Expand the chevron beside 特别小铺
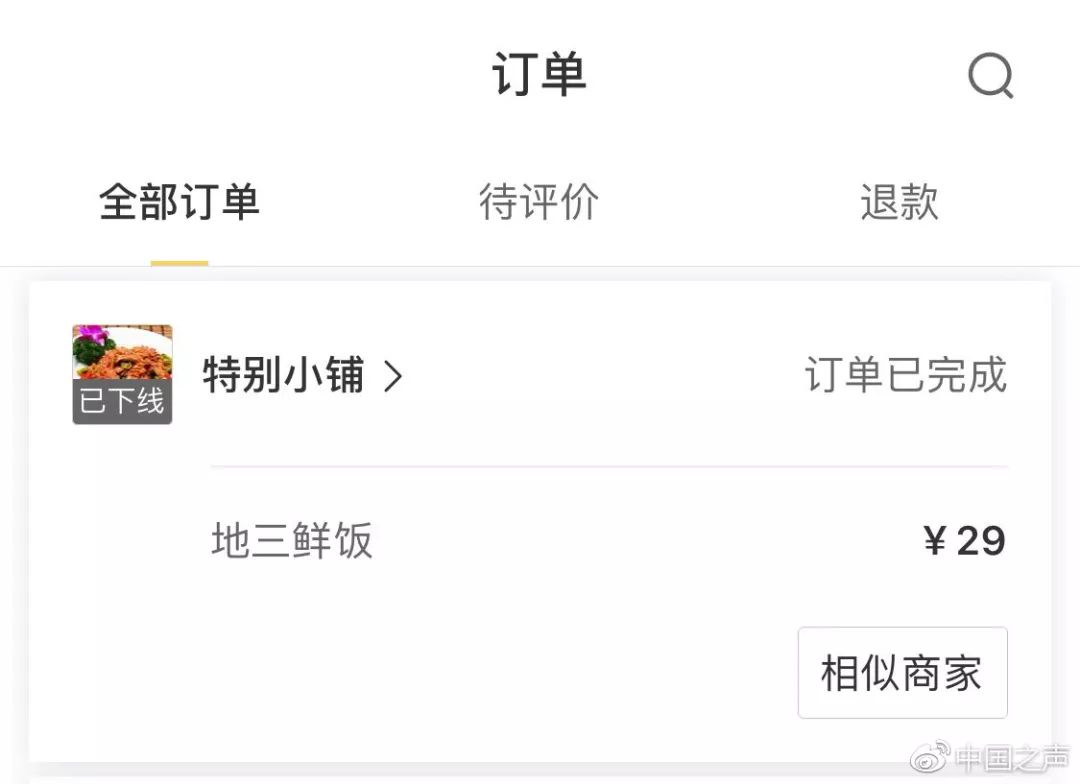This screenshot has width=1080, height=784. coord(394,377)
